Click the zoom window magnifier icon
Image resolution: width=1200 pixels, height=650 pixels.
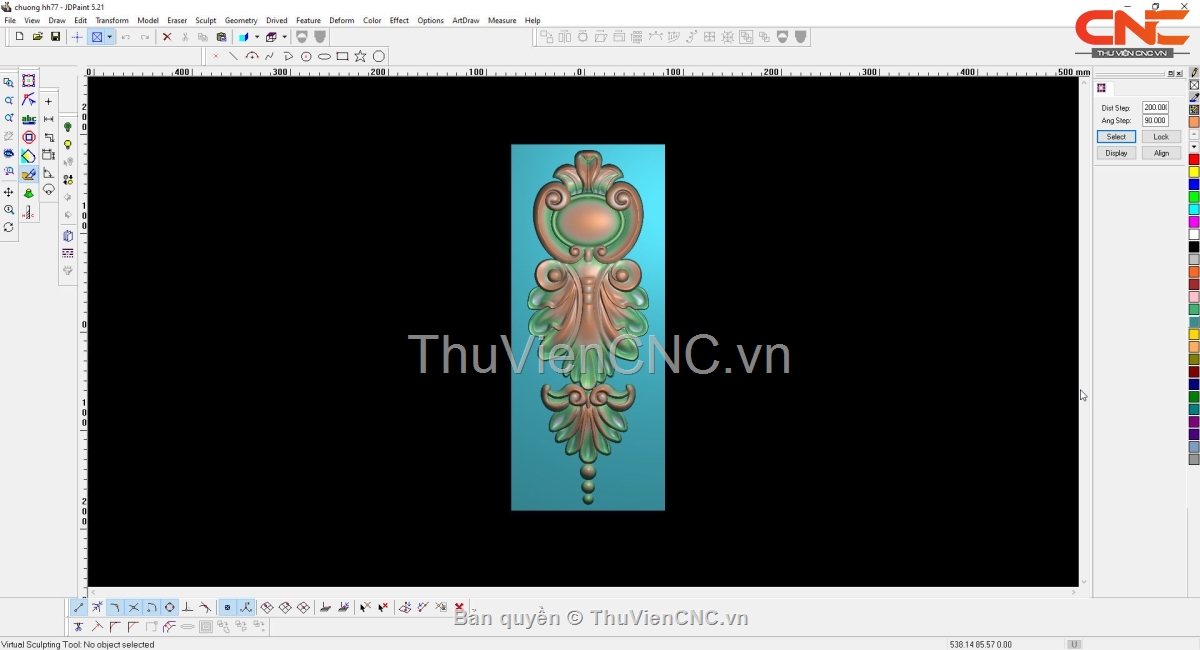pyautogui.click(x=9, y=83)
